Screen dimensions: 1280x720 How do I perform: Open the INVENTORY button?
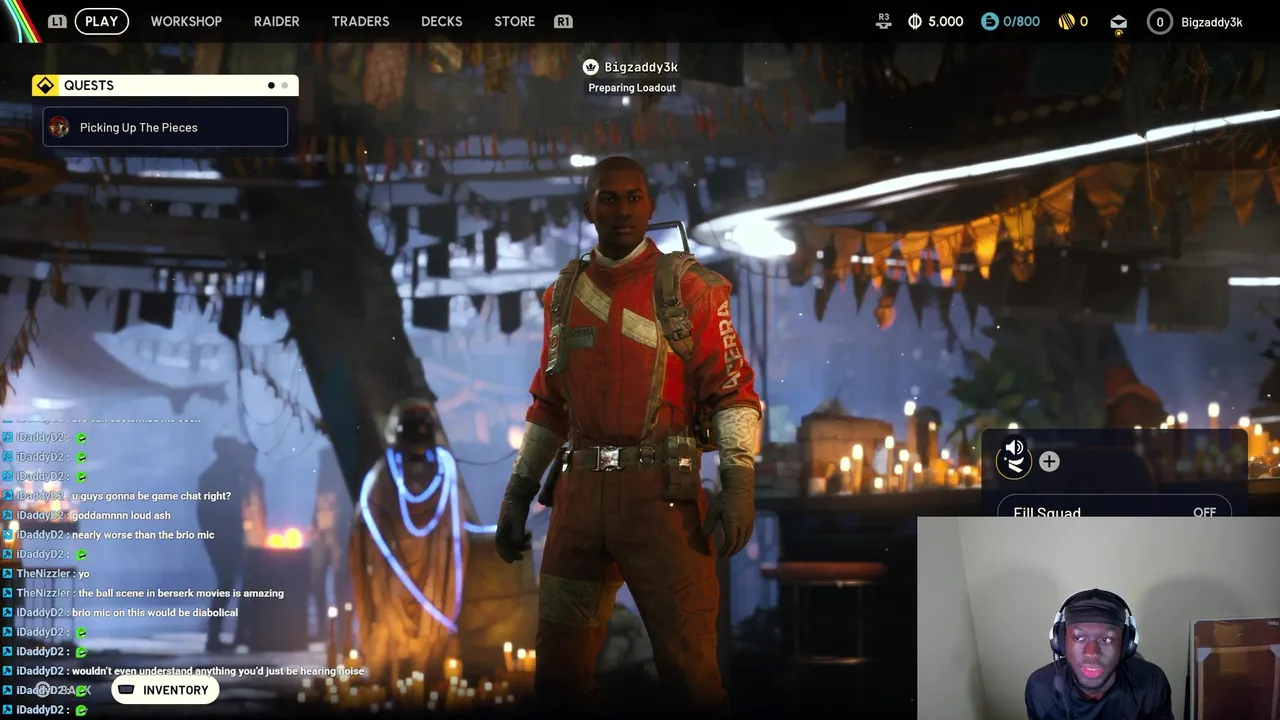click(164, 690)
